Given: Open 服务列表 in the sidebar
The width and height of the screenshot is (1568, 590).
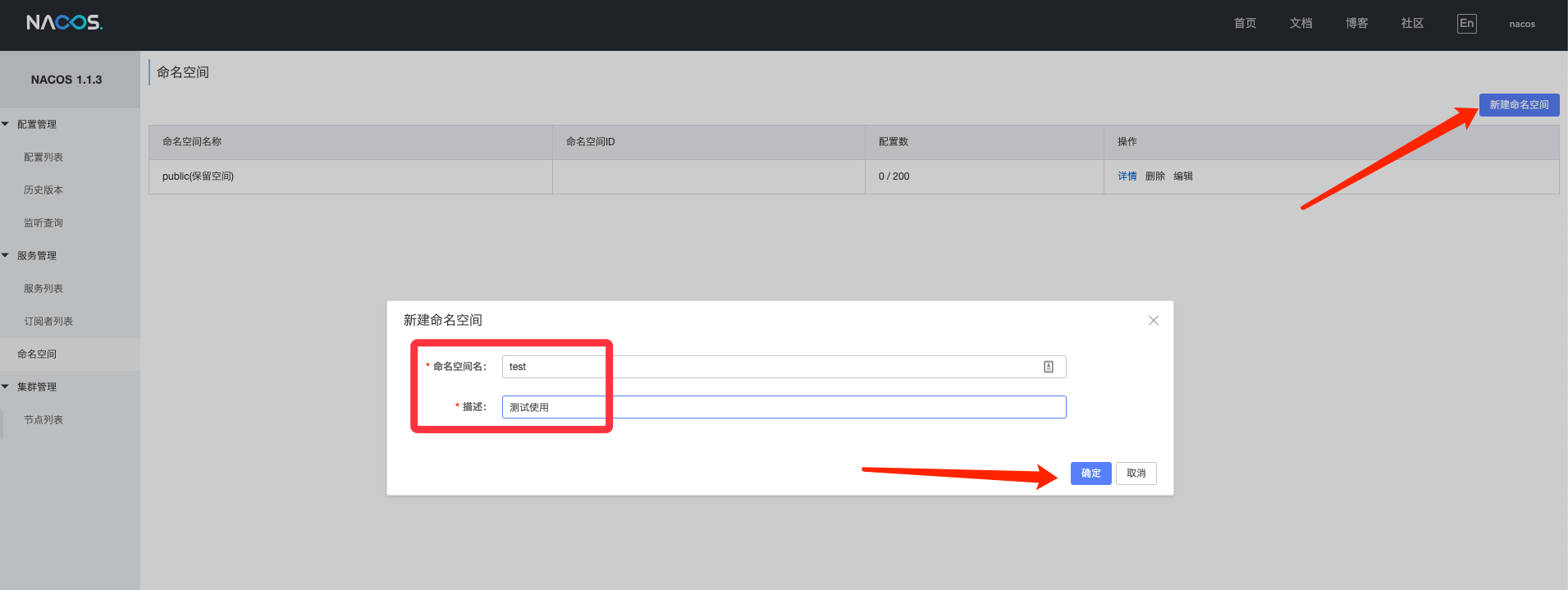Looking at the screenshot, I should click(43, 289).
